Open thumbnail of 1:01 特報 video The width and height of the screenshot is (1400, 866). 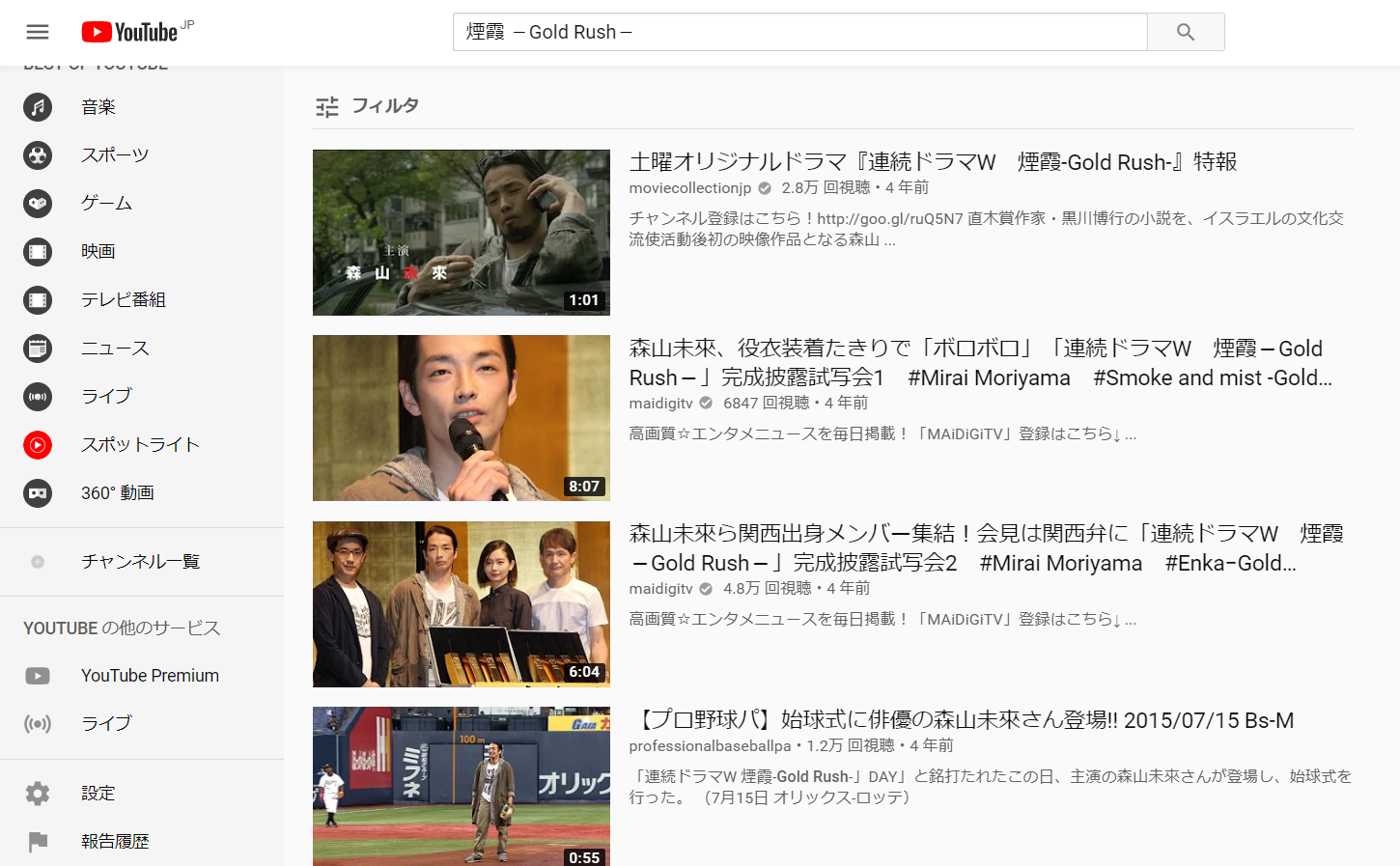click(462, 233)
